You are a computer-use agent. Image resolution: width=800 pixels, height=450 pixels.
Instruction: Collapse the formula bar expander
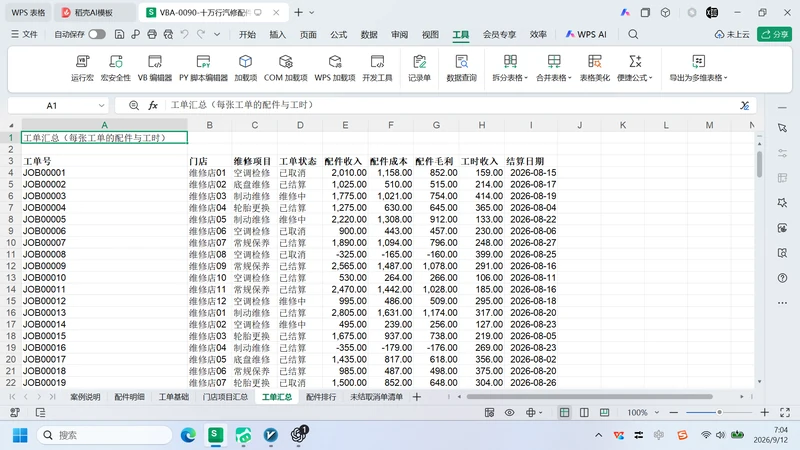click(x=744, y=106)
